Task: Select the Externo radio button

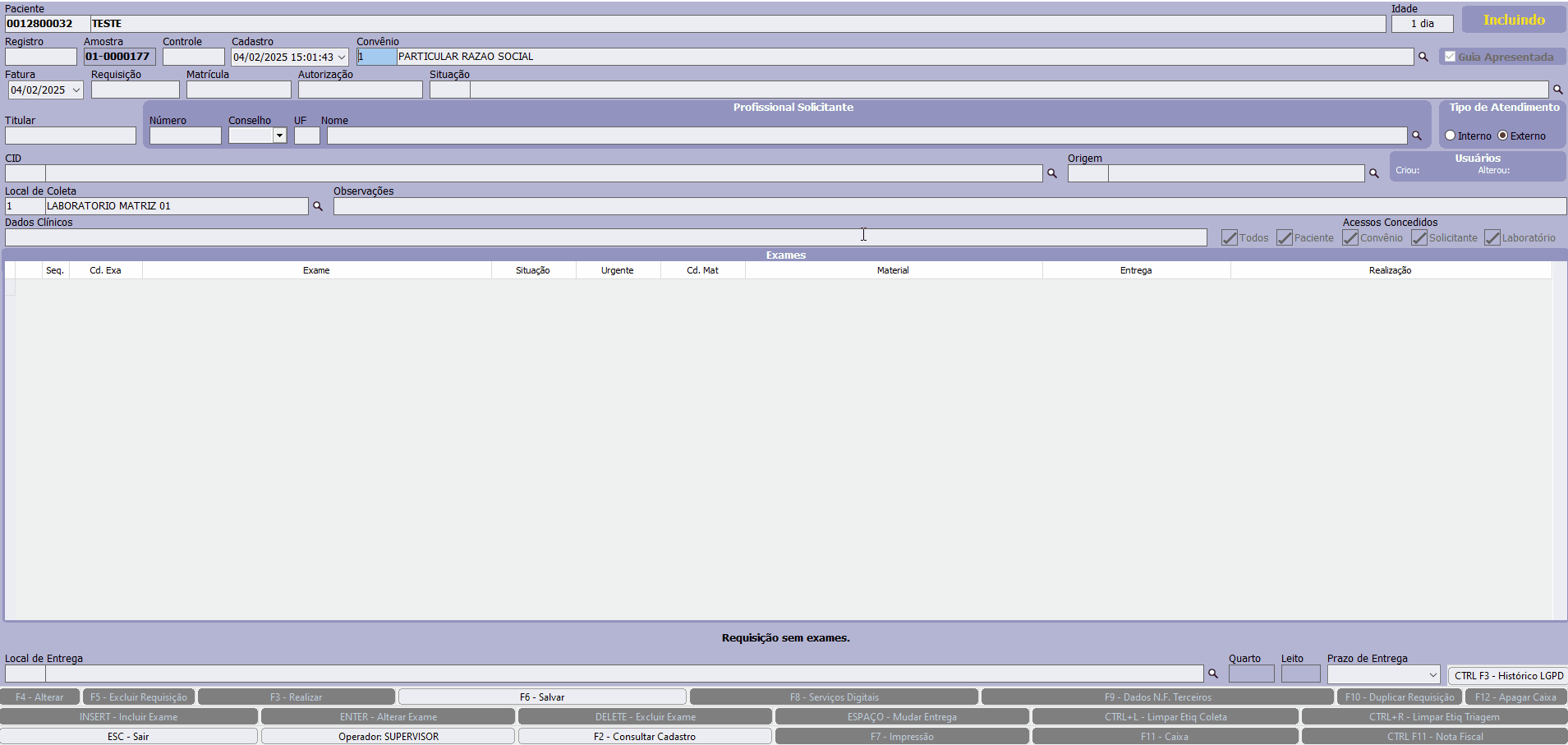Action: coord(1503,136)
